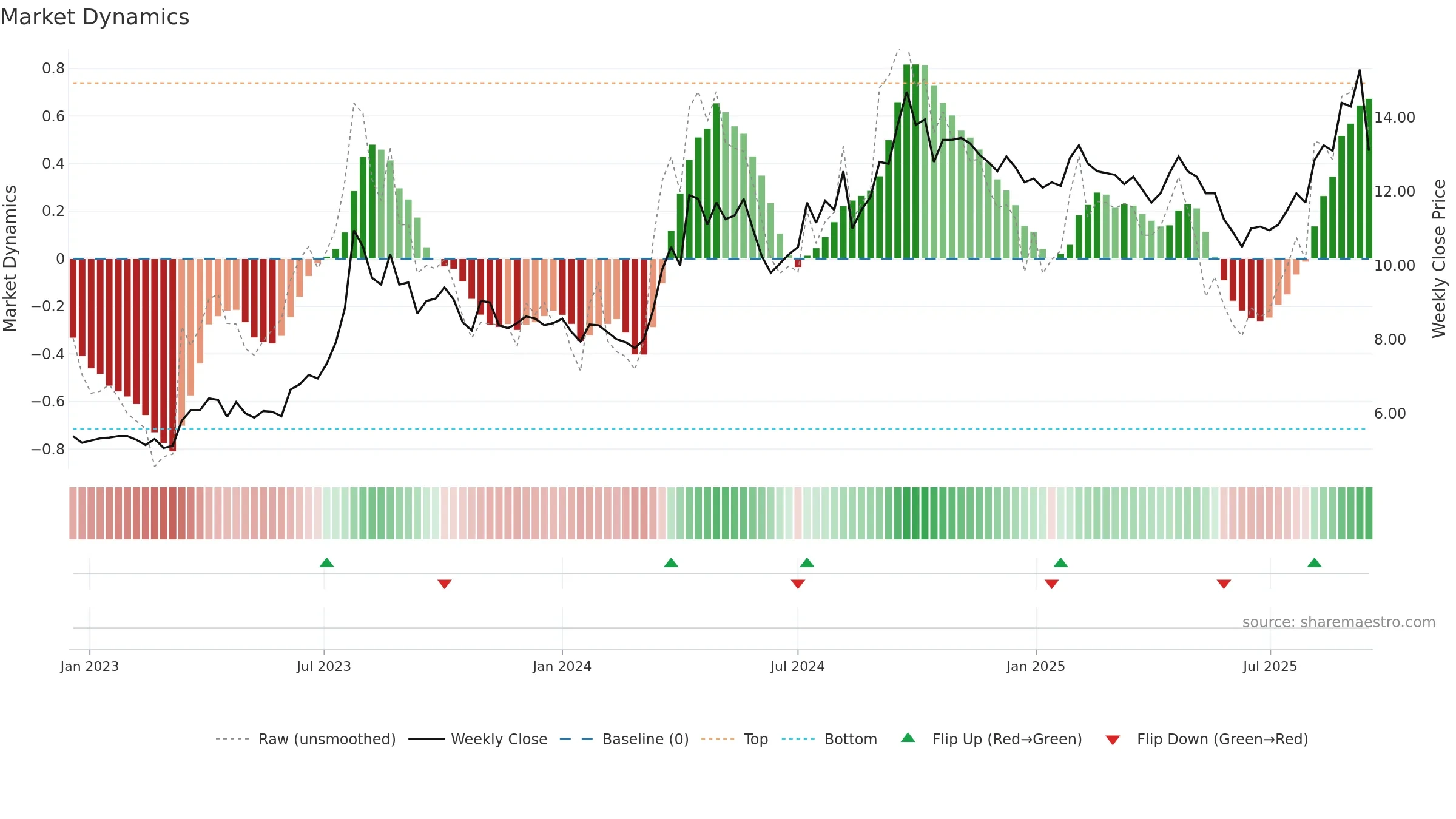Click the red flip-down triangle at Jul 2024
Viewport: 1456px width, 819px height.
(798, 584)
